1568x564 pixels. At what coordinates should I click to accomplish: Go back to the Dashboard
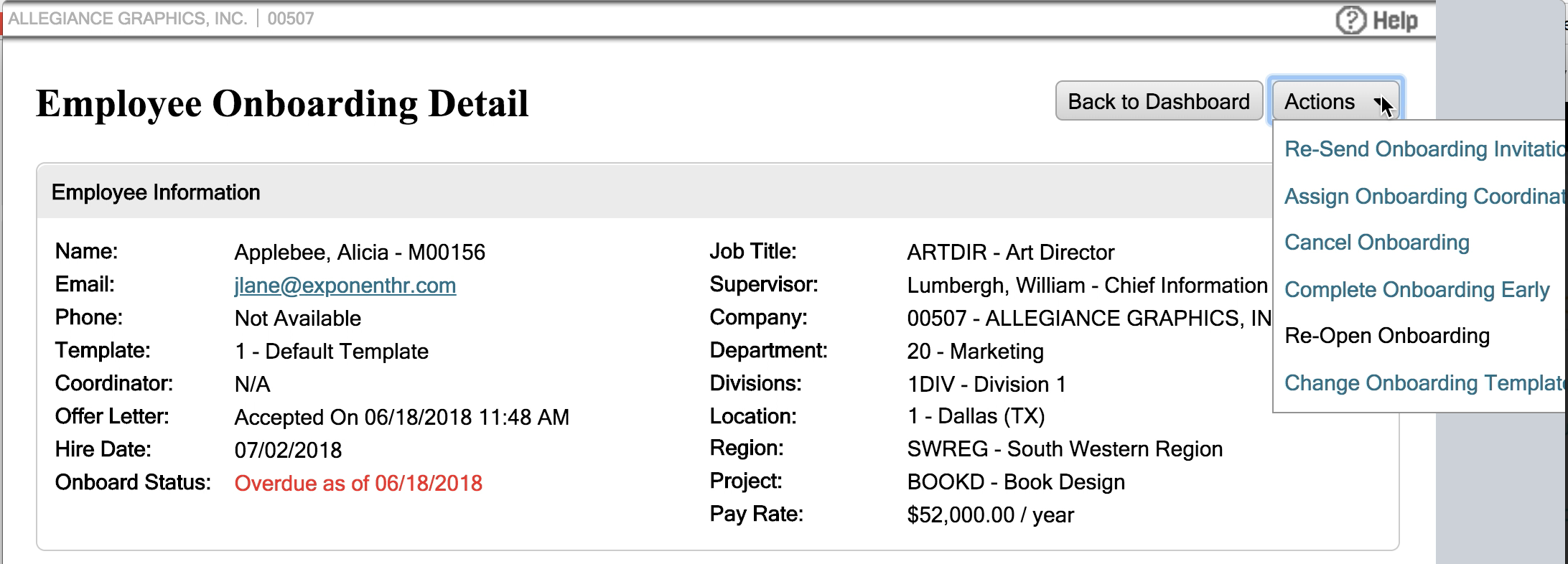[1158, 101]
